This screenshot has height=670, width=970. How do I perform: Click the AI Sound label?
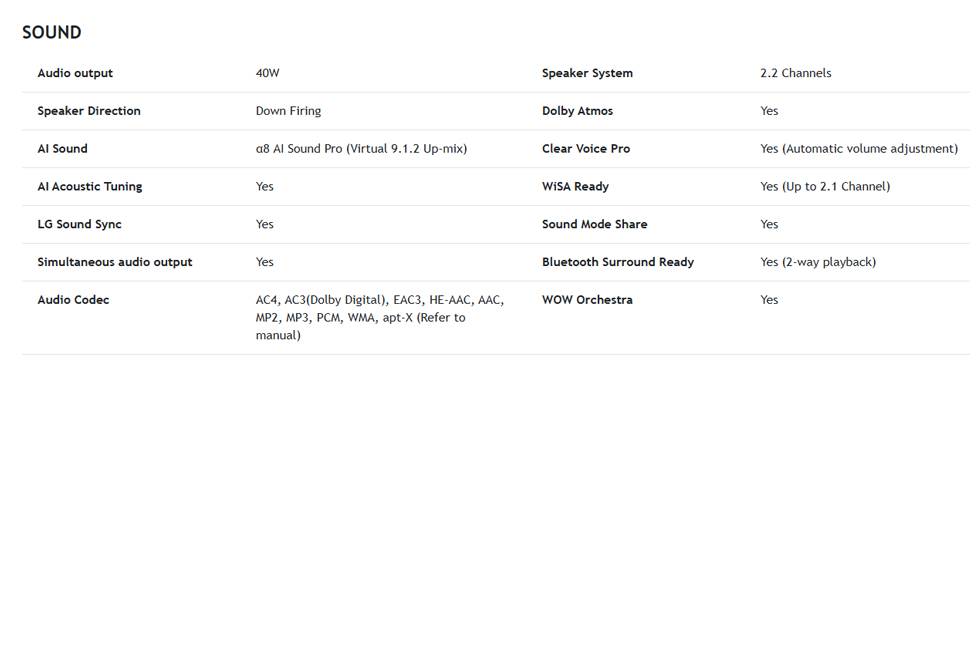coord(62,148)
